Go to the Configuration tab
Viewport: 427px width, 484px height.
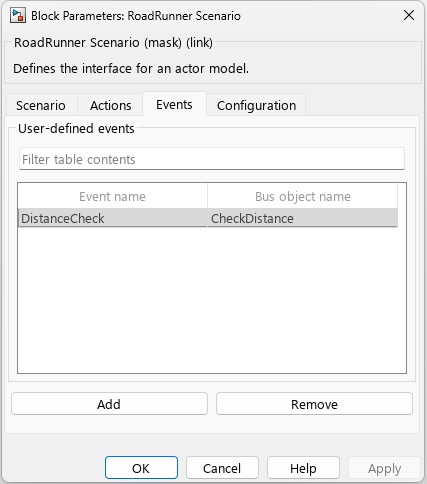coord(256,105)
